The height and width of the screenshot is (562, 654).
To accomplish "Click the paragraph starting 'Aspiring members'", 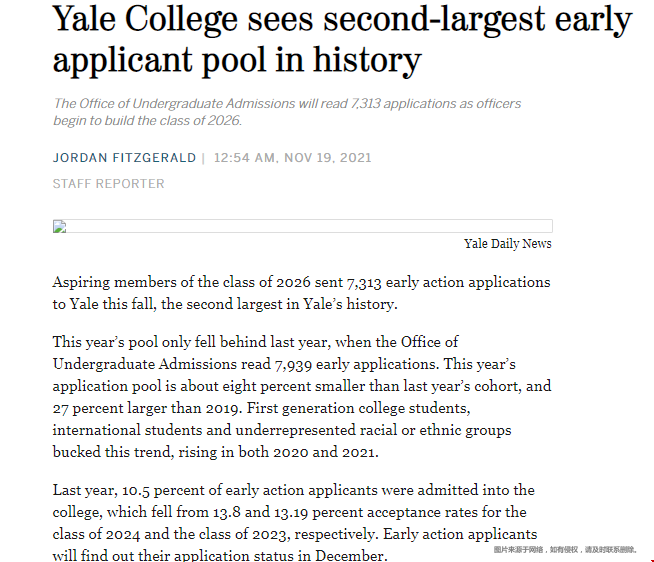I will (x=302, y=293).
